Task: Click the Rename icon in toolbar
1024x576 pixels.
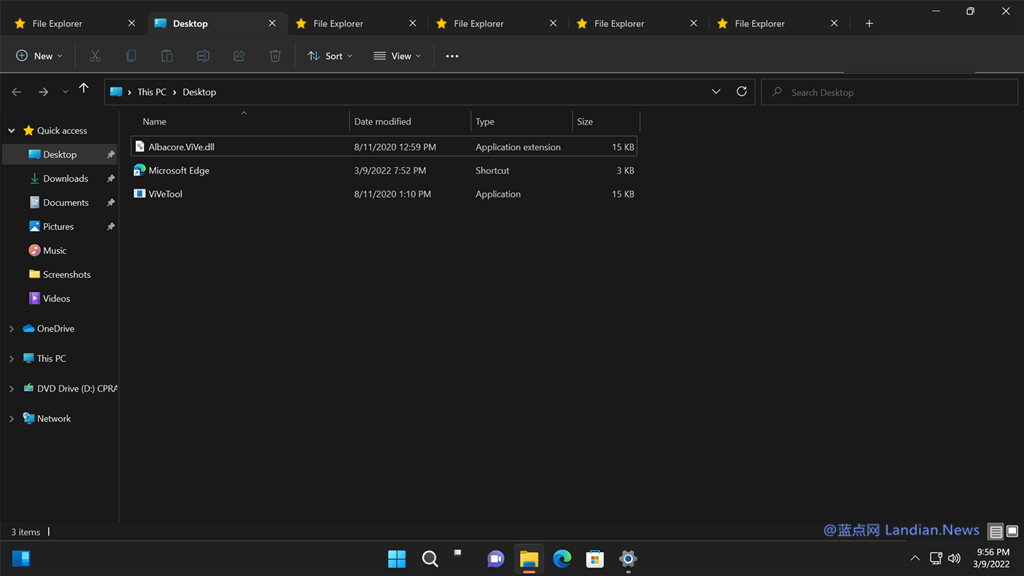Action: (x=203, y=56)
